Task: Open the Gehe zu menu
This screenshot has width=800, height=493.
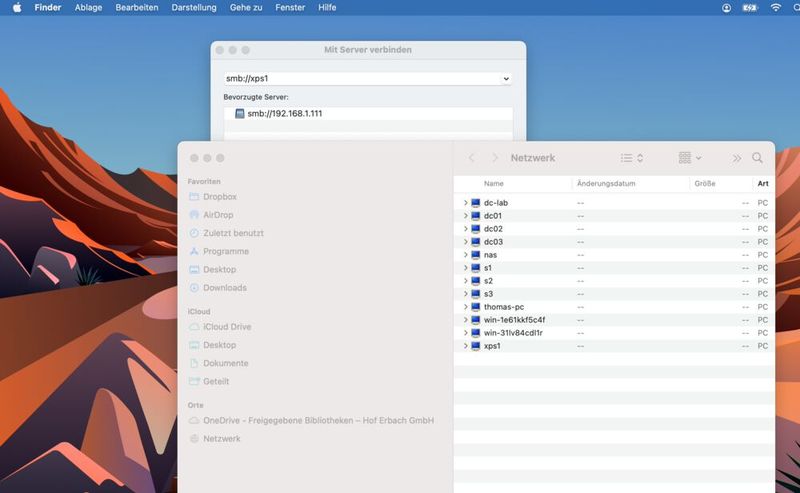Action: pyautogui.click(x=246, y=8)
